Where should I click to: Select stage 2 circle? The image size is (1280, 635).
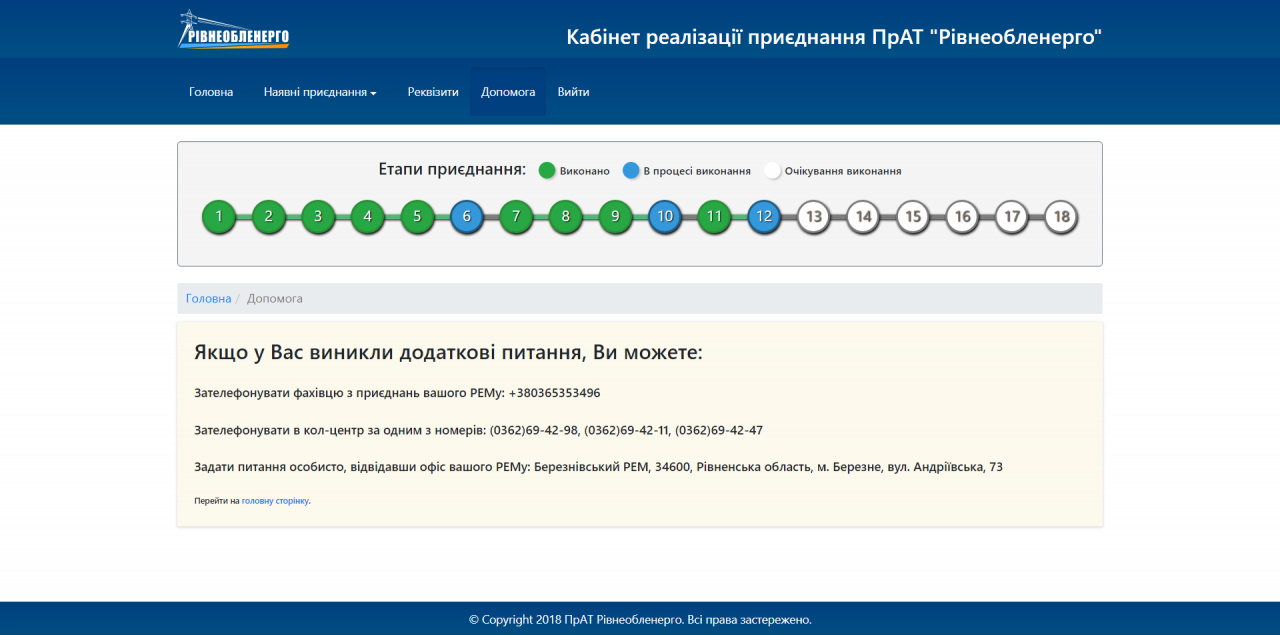269,216
